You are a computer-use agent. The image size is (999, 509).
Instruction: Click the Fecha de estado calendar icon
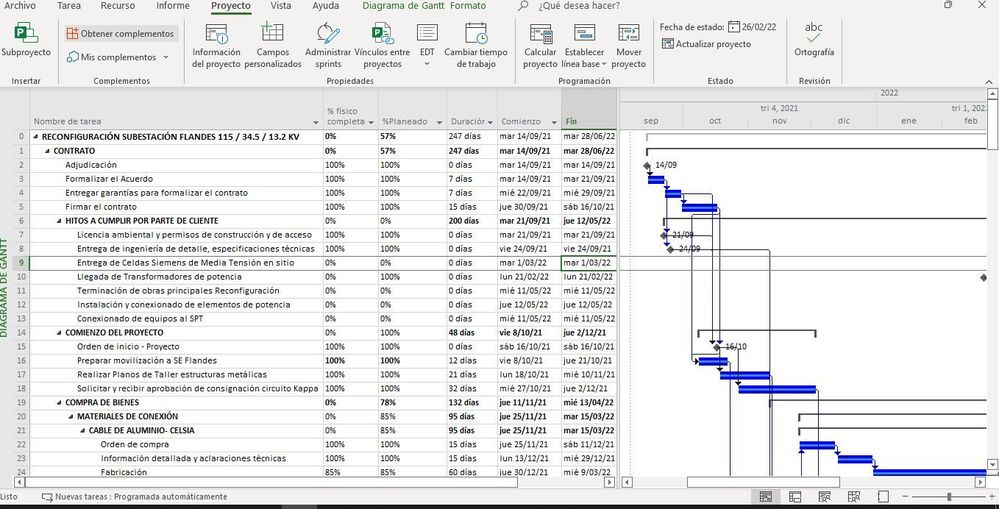pos(734,27)
